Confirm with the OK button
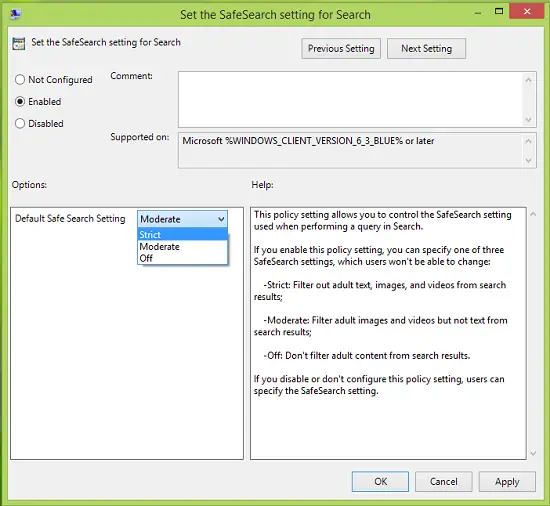 (x=380, y=481)
